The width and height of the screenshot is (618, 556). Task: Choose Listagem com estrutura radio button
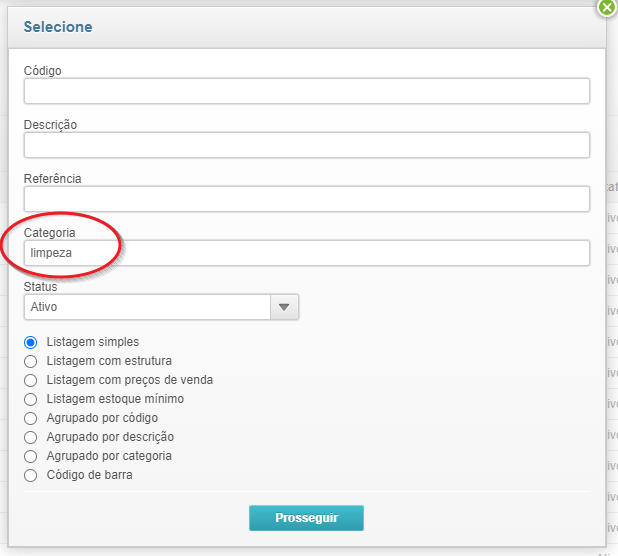pos(31,361)
